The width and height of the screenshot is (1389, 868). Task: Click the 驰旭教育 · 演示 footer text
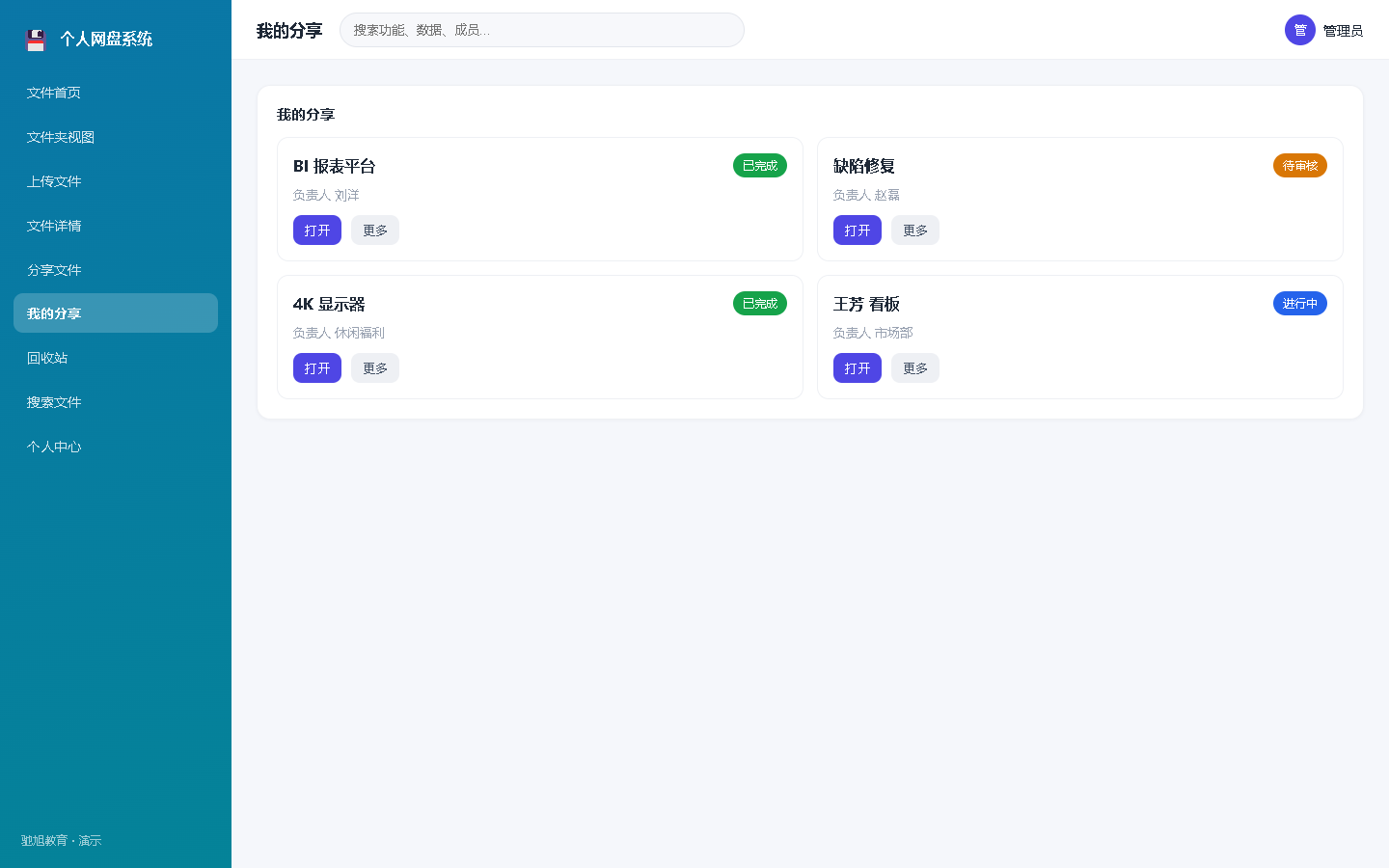[x=62, y=841]
